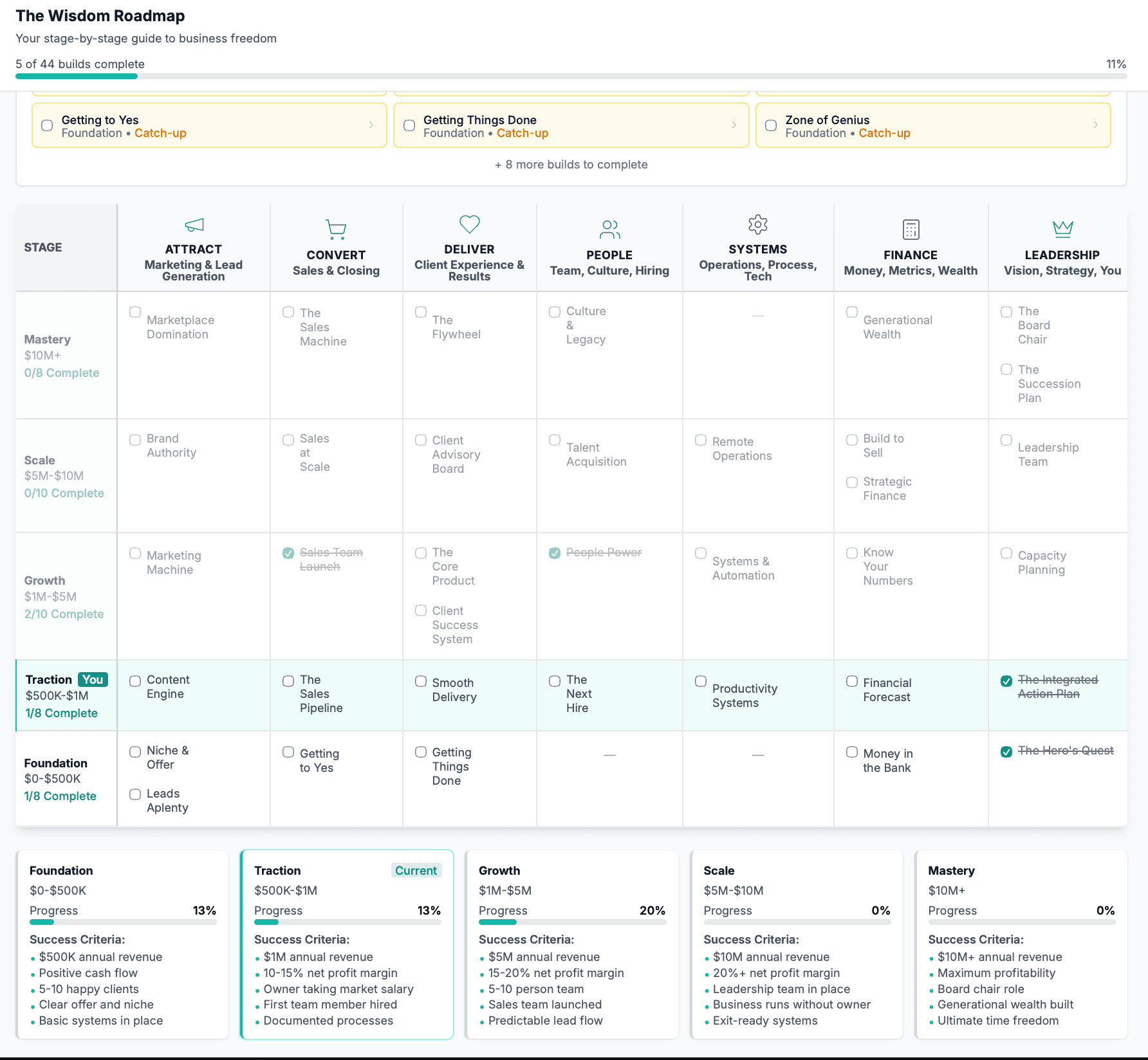This screenshot has width=1148, height=1060.
Task: Mark Niche & Offer as complete
Action: 134,751
